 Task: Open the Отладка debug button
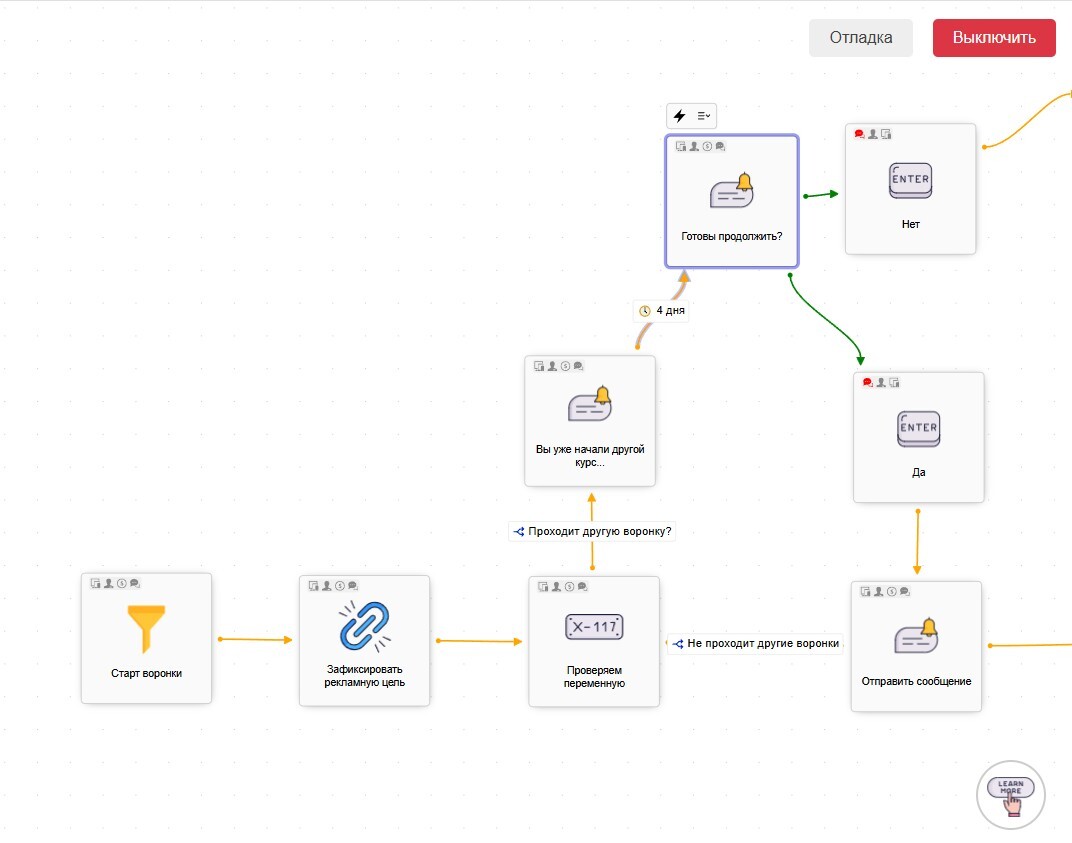[861, 38]
